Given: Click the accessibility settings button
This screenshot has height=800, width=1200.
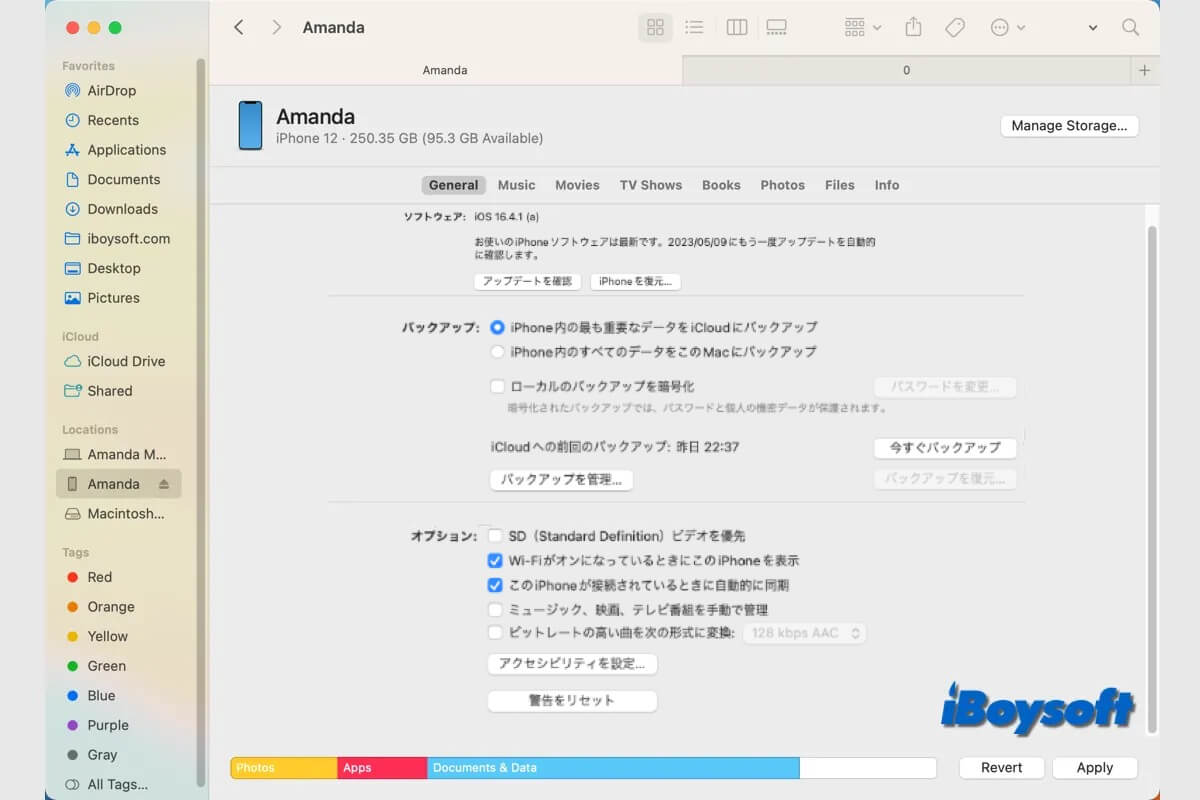Looking at the screenshot, I should (572, 664).
